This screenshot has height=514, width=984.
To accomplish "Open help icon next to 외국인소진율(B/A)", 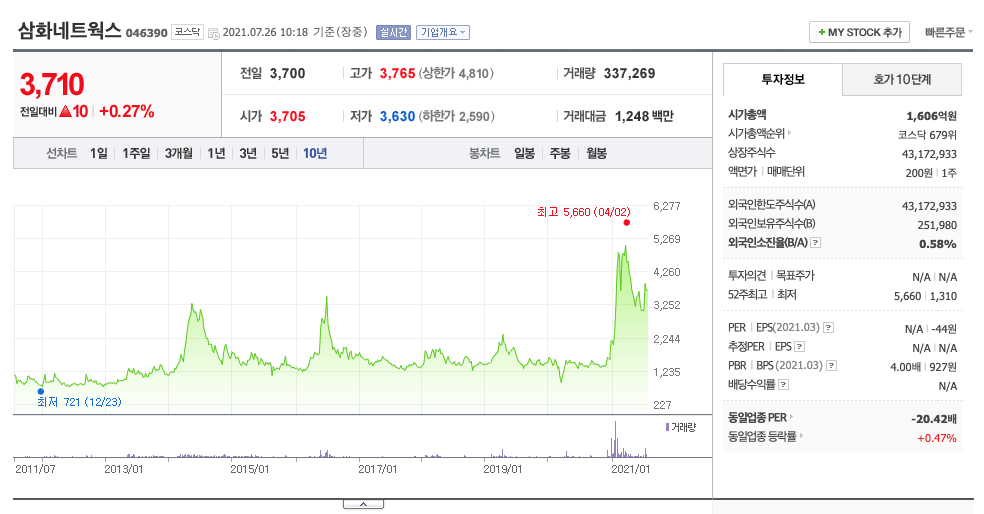I will pyautogui.click(x=815, y=243).
